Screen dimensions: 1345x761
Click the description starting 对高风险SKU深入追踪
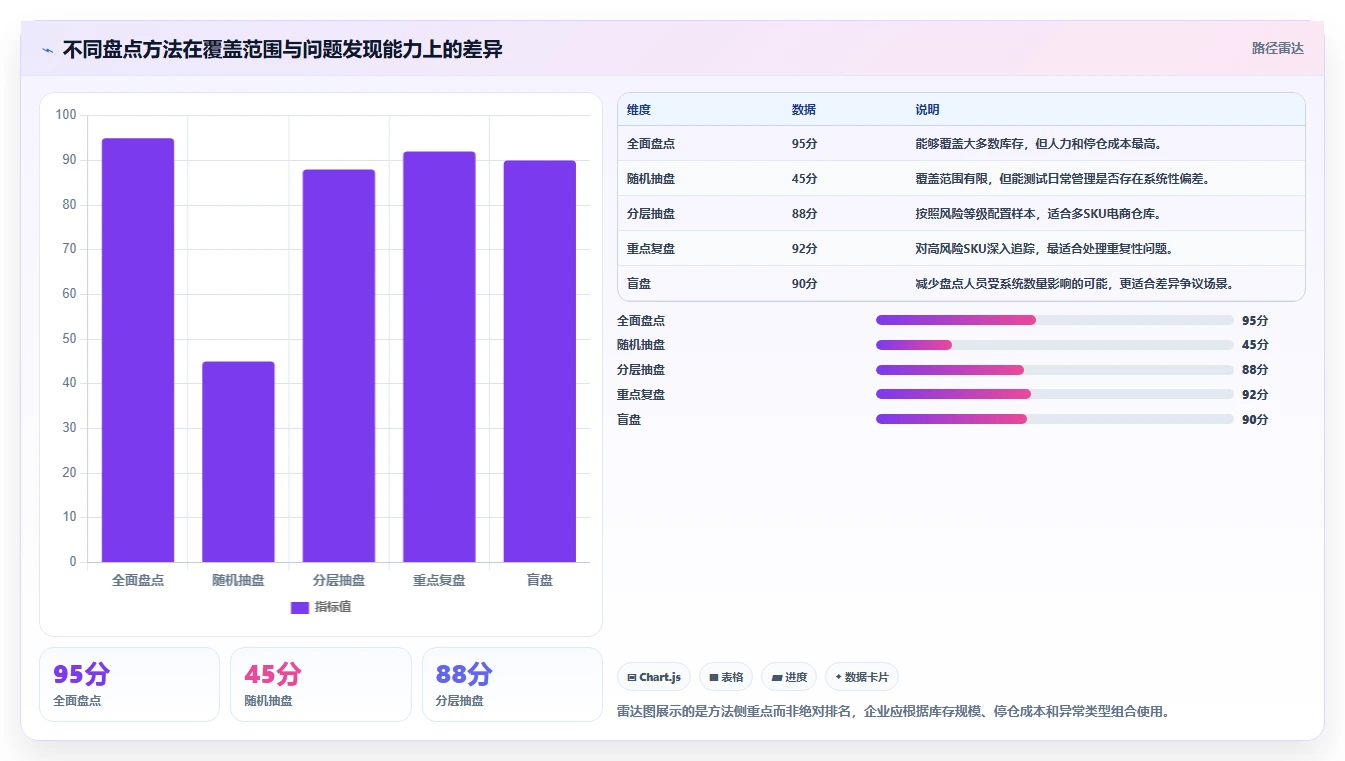pos(1044,249)
